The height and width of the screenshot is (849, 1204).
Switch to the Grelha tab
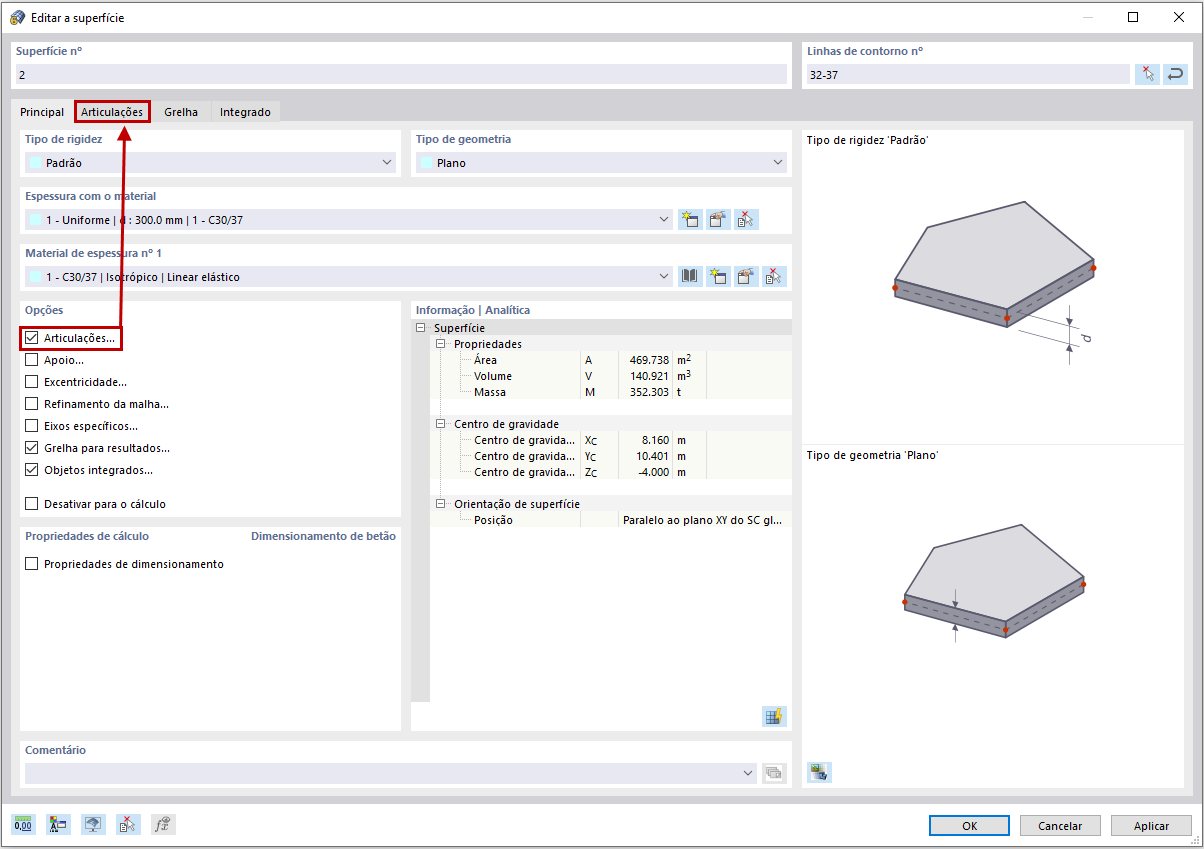click(x=181, y=112)
